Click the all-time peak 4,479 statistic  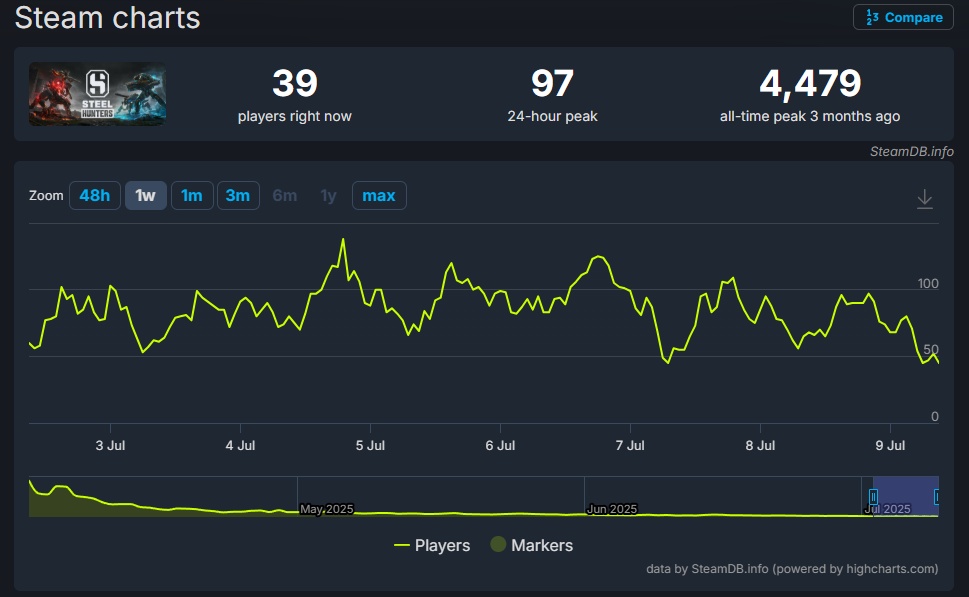click(x=809, y=85)
